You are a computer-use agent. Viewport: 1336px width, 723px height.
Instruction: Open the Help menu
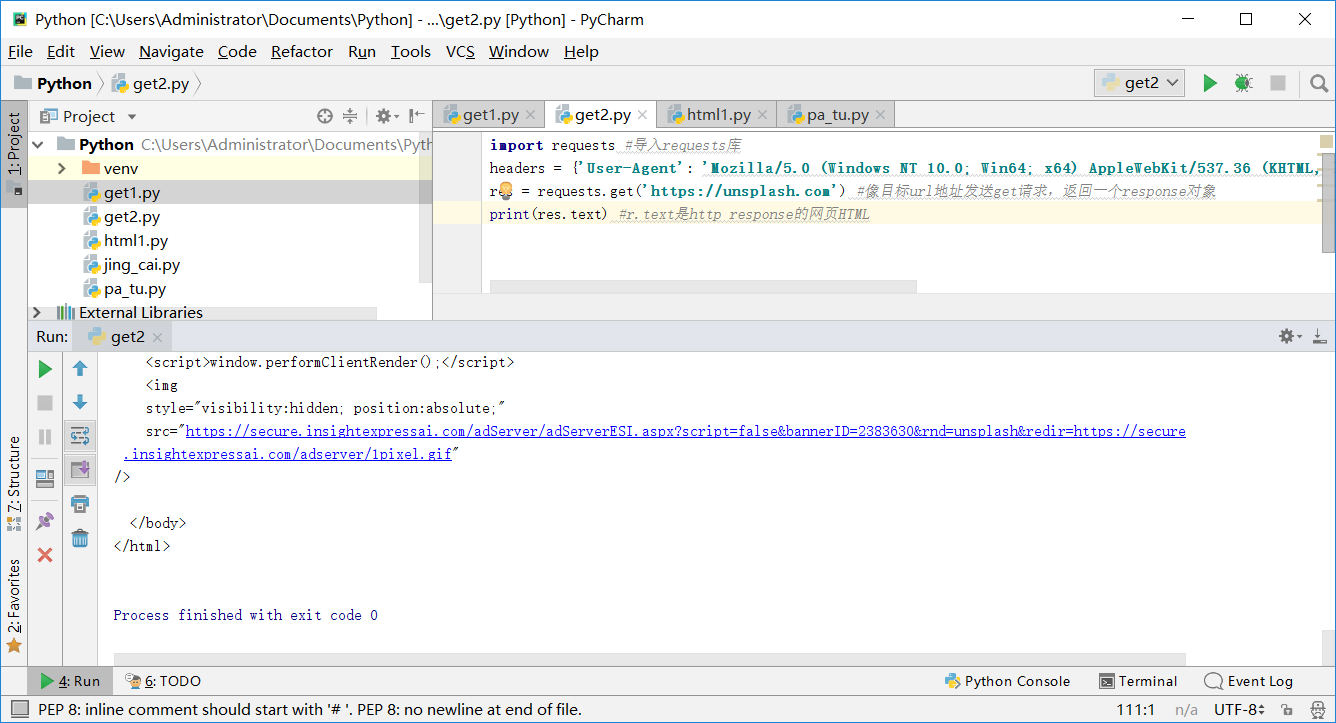pyautogui.click(x=581, y=51)
